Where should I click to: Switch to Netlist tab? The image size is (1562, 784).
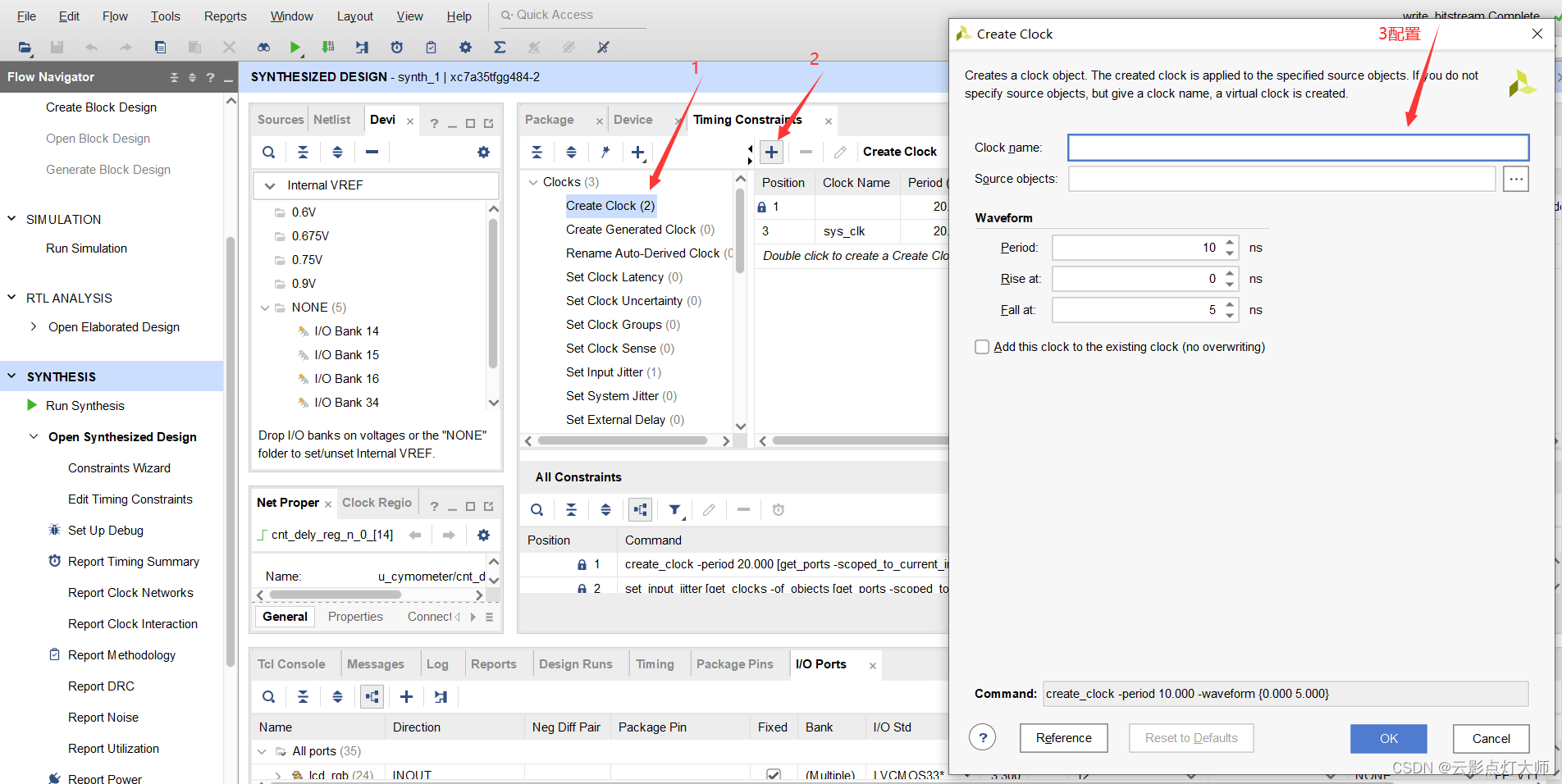pos(331,120)
